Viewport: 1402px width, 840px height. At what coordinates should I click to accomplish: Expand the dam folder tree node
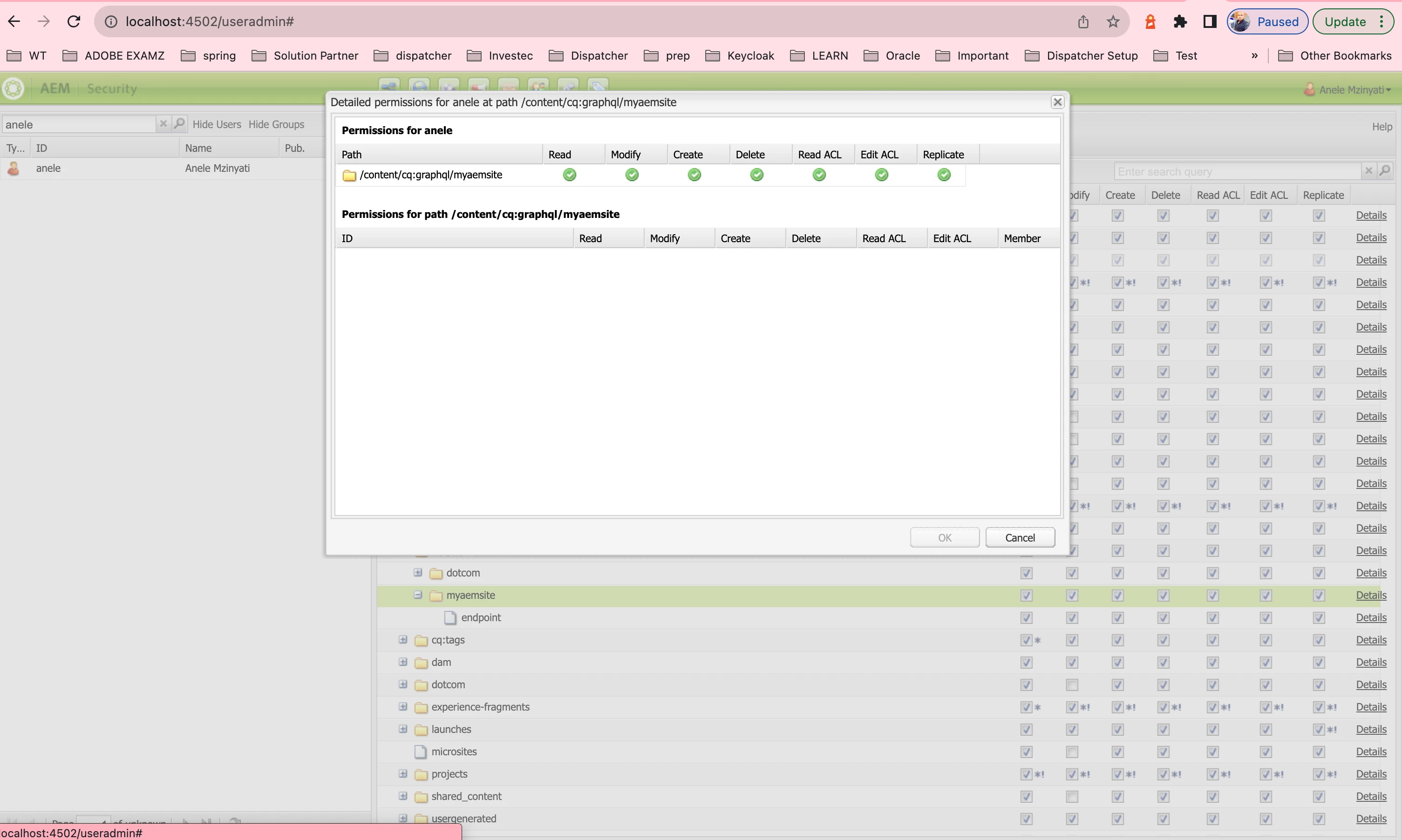pyautogui.click(x=402, y=662)
